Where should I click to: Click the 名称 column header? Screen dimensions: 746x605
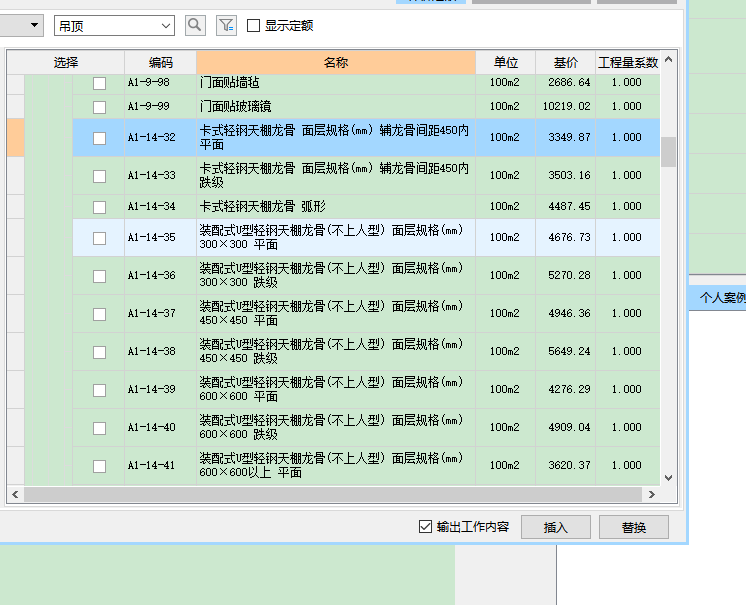coord(336,62)
